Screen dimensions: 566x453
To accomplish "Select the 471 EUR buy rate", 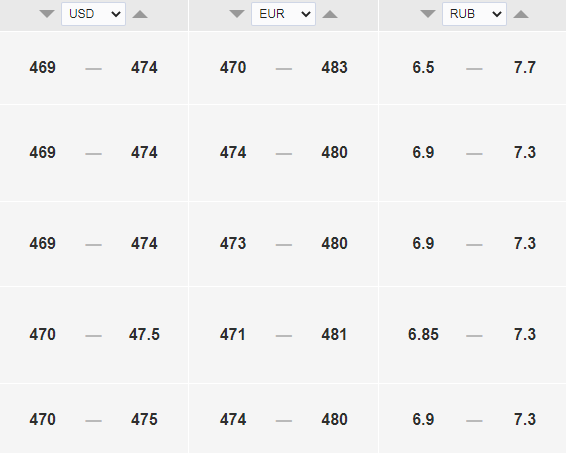I will (233, 335).
